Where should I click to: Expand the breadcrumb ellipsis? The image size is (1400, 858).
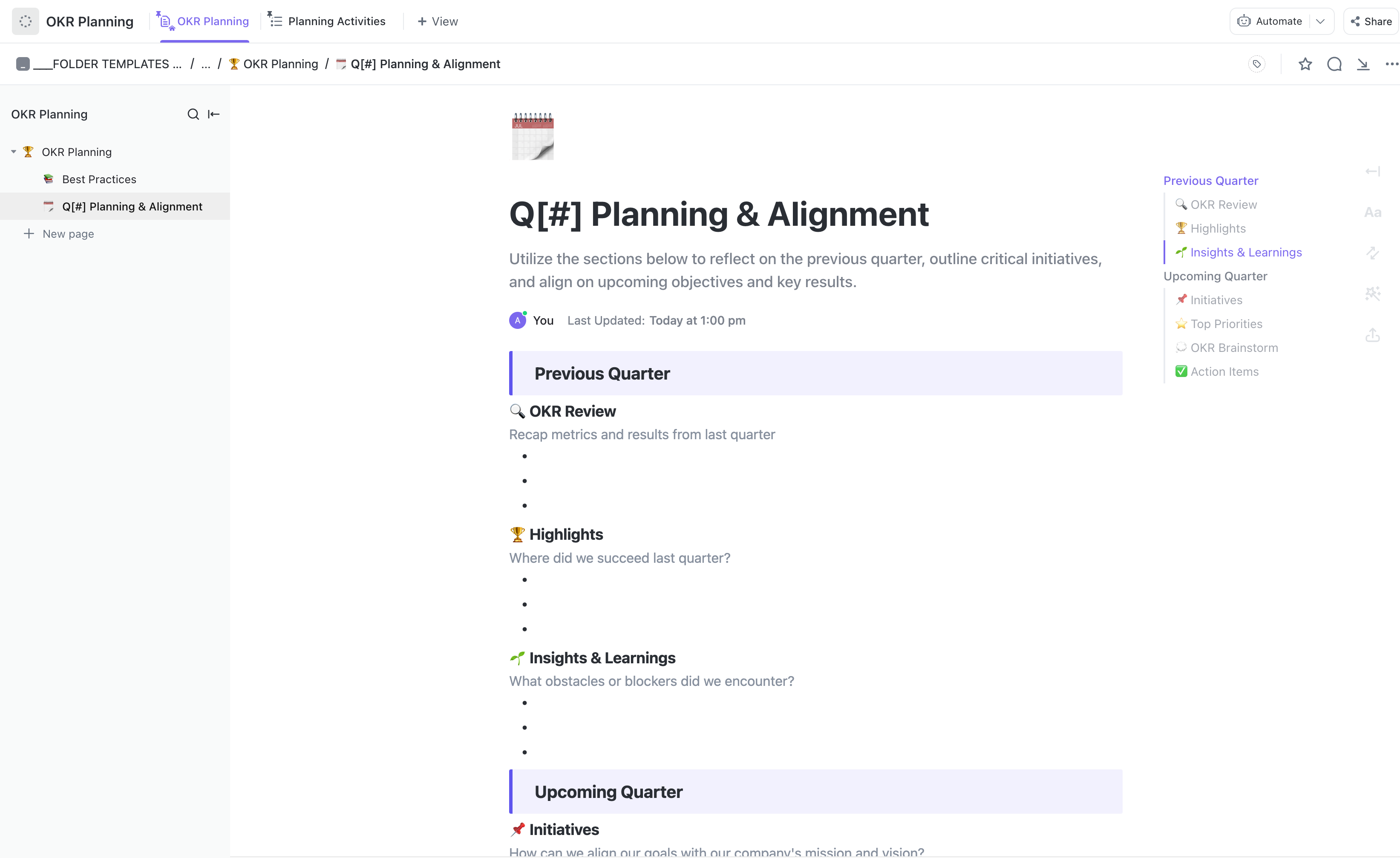(x=206, y=64)
